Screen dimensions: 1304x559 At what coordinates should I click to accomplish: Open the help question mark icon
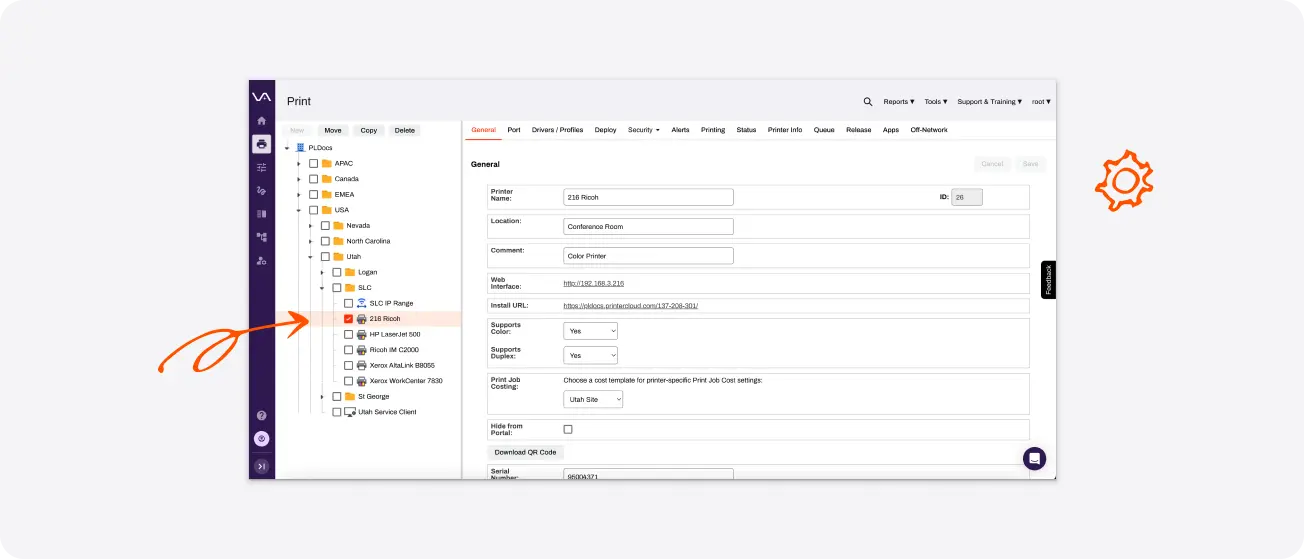click(x=261, y=415)
